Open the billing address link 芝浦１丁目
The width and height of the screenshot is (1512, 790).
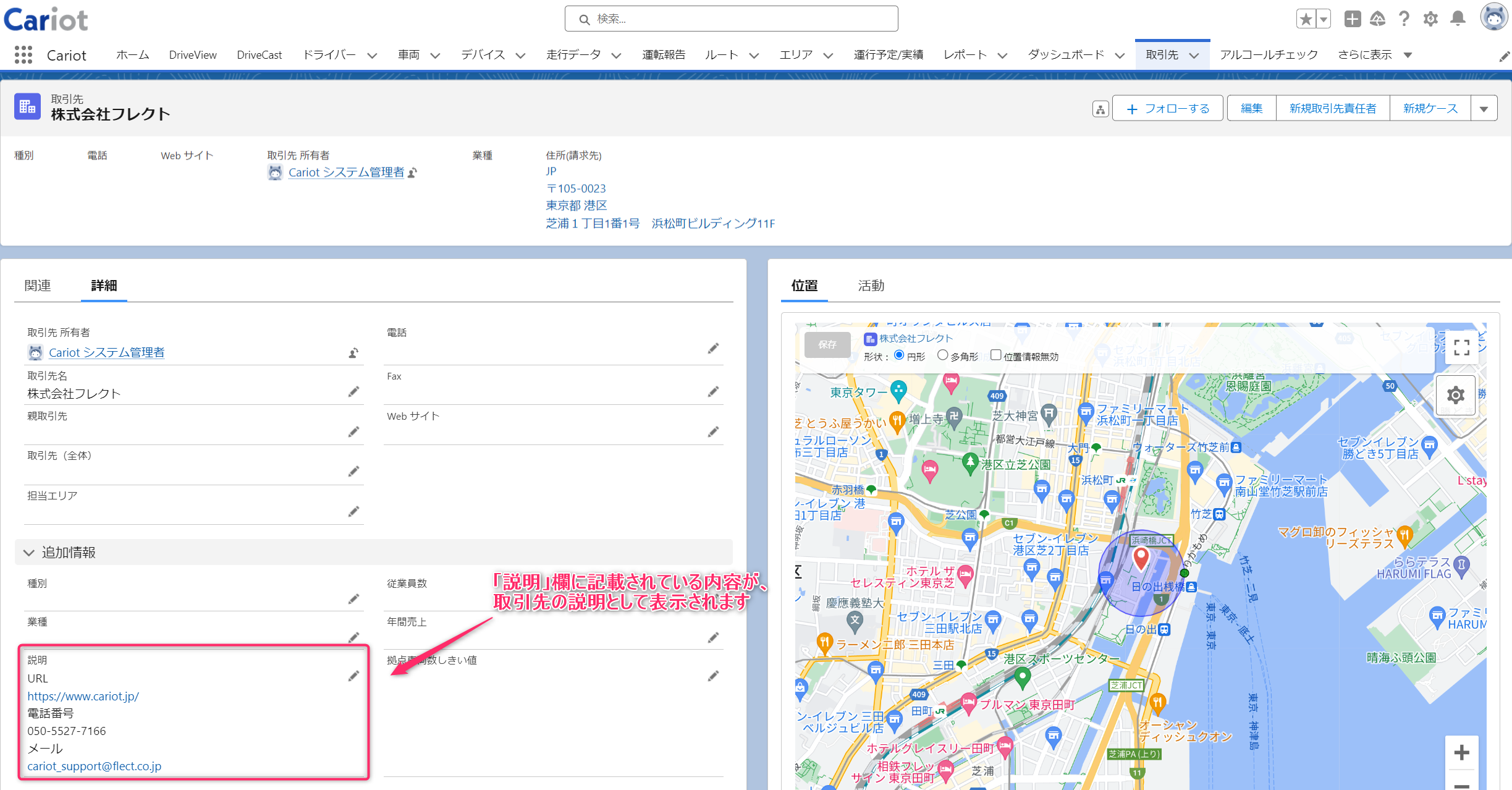660,223
